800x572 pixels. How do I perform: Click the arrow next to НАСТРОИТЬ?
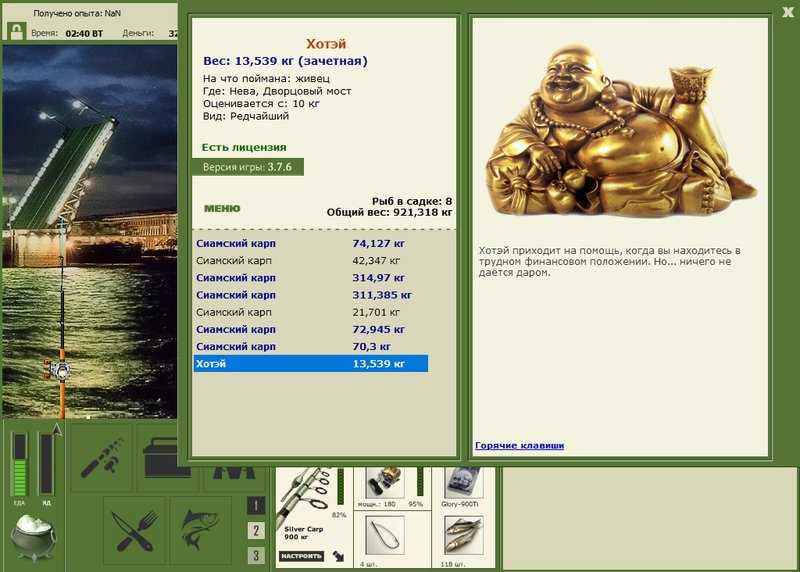338,556
